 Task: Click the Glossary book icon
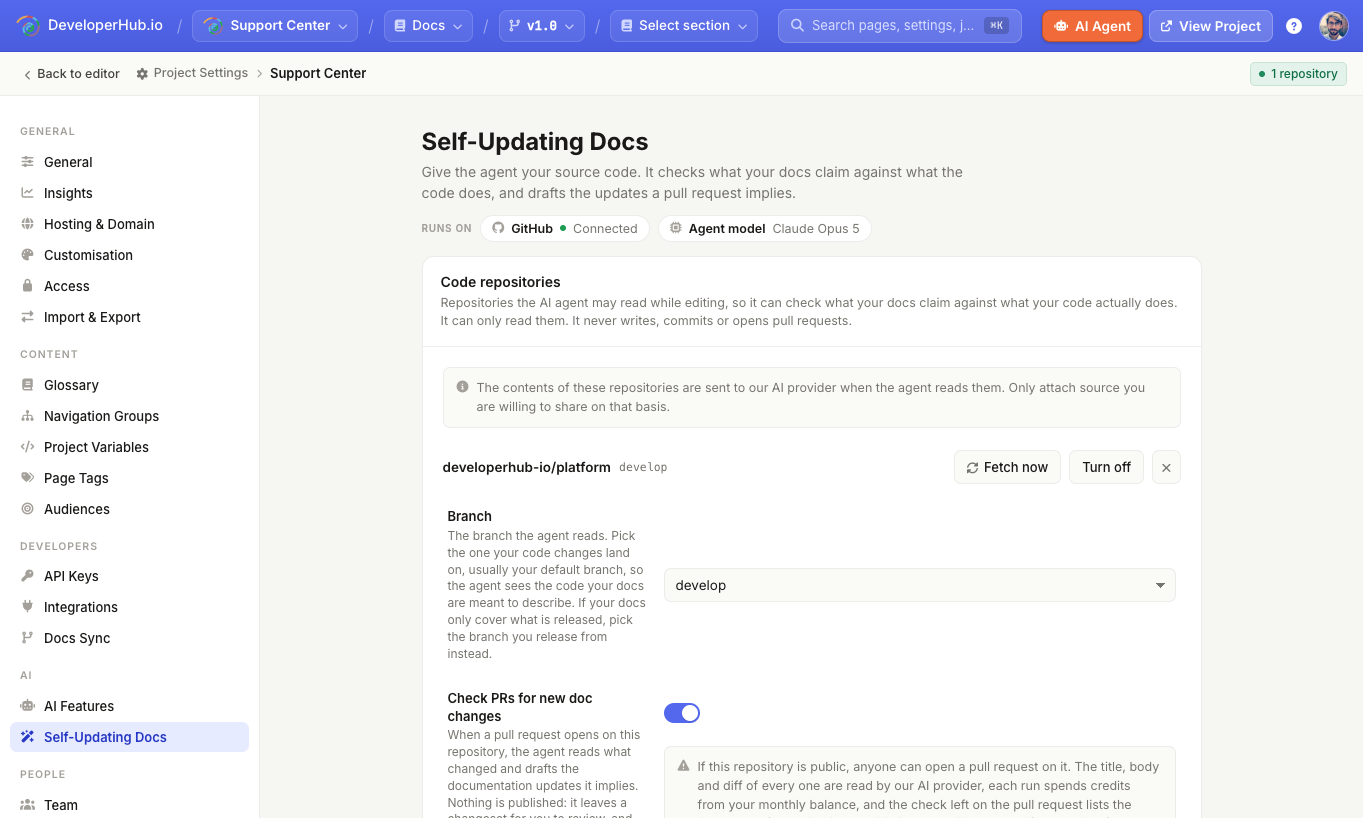tap(28, 385)
